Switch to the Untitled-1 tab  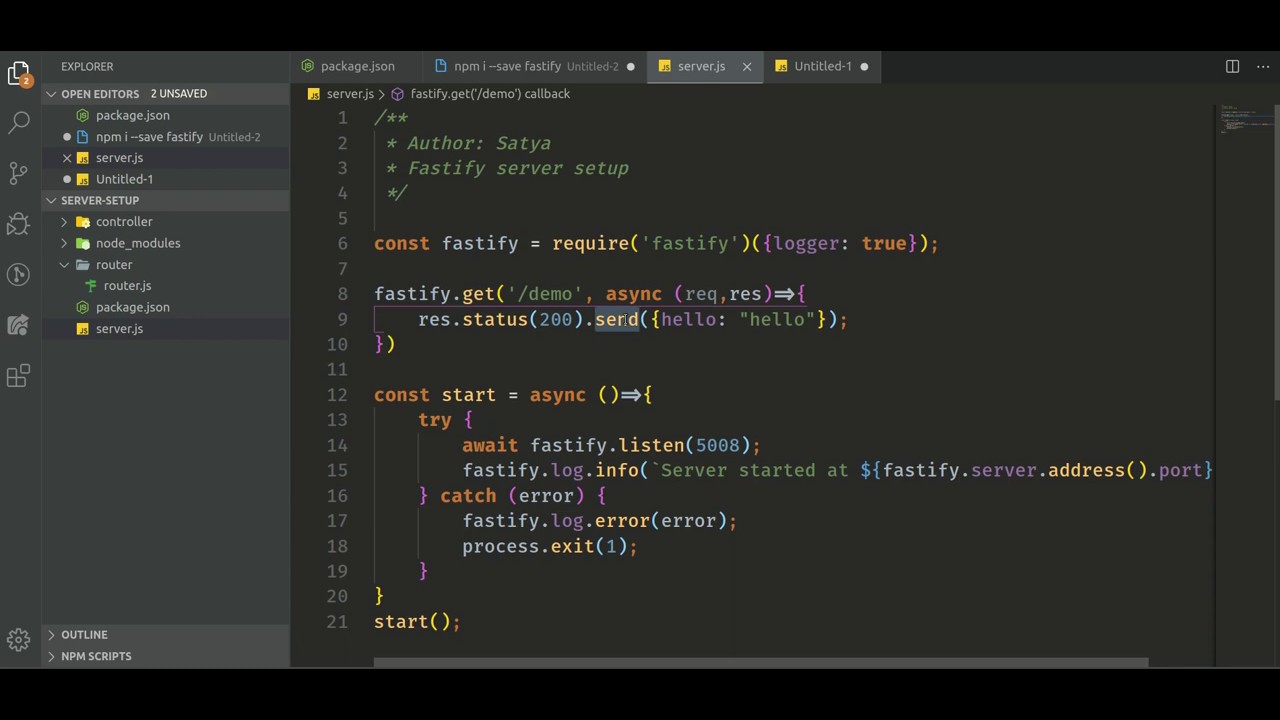point(822,66)
